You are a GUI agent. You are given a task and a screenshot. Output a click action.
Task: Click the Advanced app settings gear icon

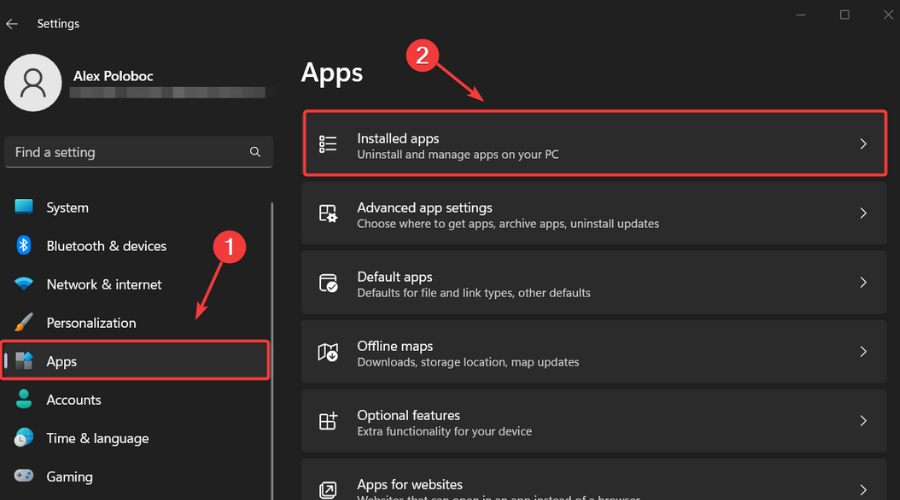click(328, 214)
